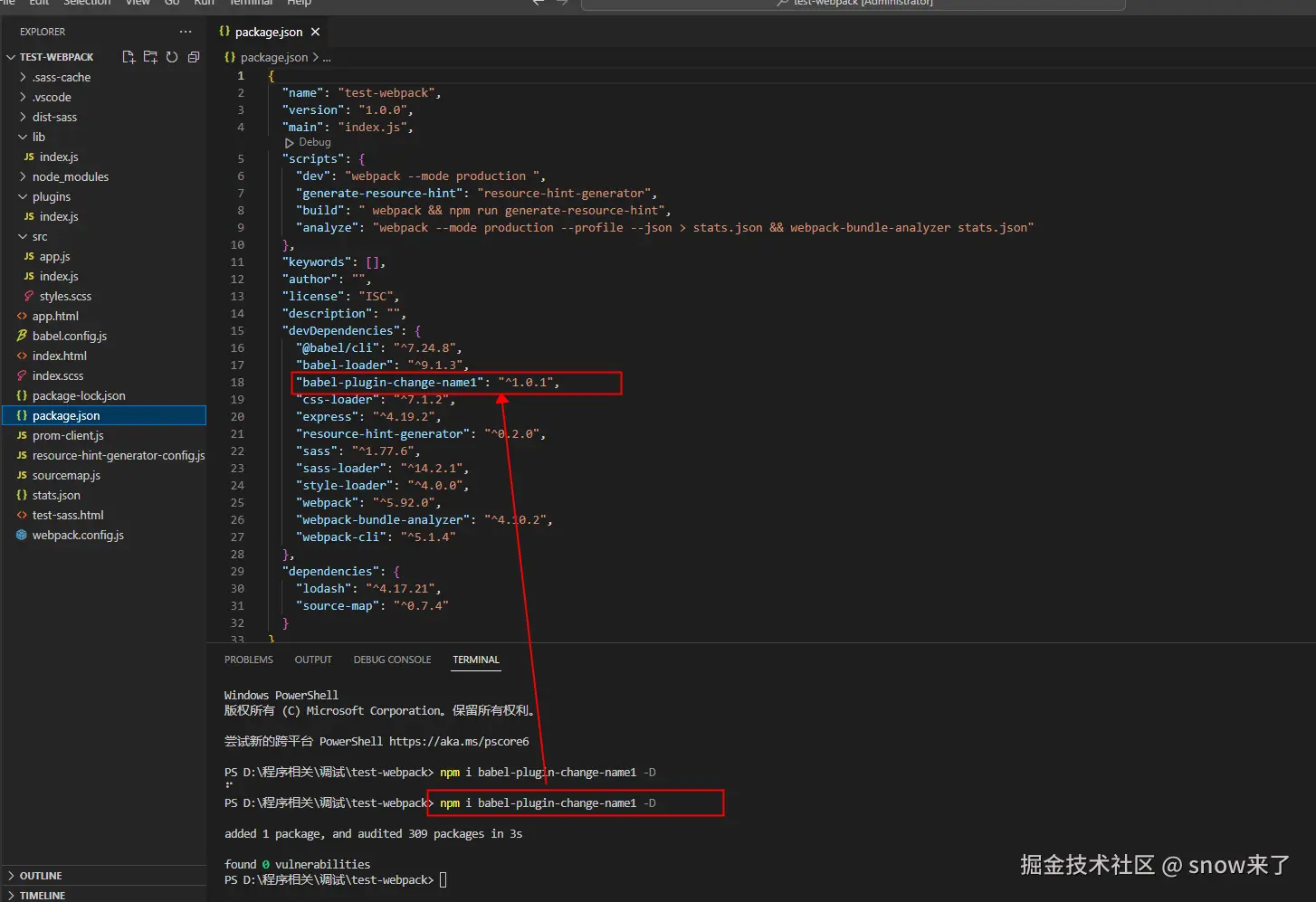Select the package.json editor tab title
The width and height of the screenshot is (1316, 902).
[x=269, y=32]
